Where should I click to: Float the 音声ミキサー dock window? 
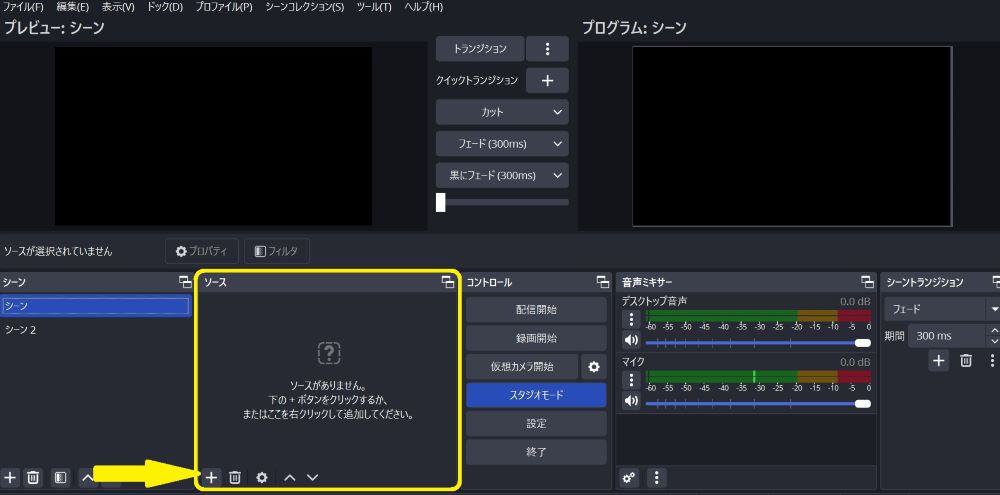tap(867, 282)
